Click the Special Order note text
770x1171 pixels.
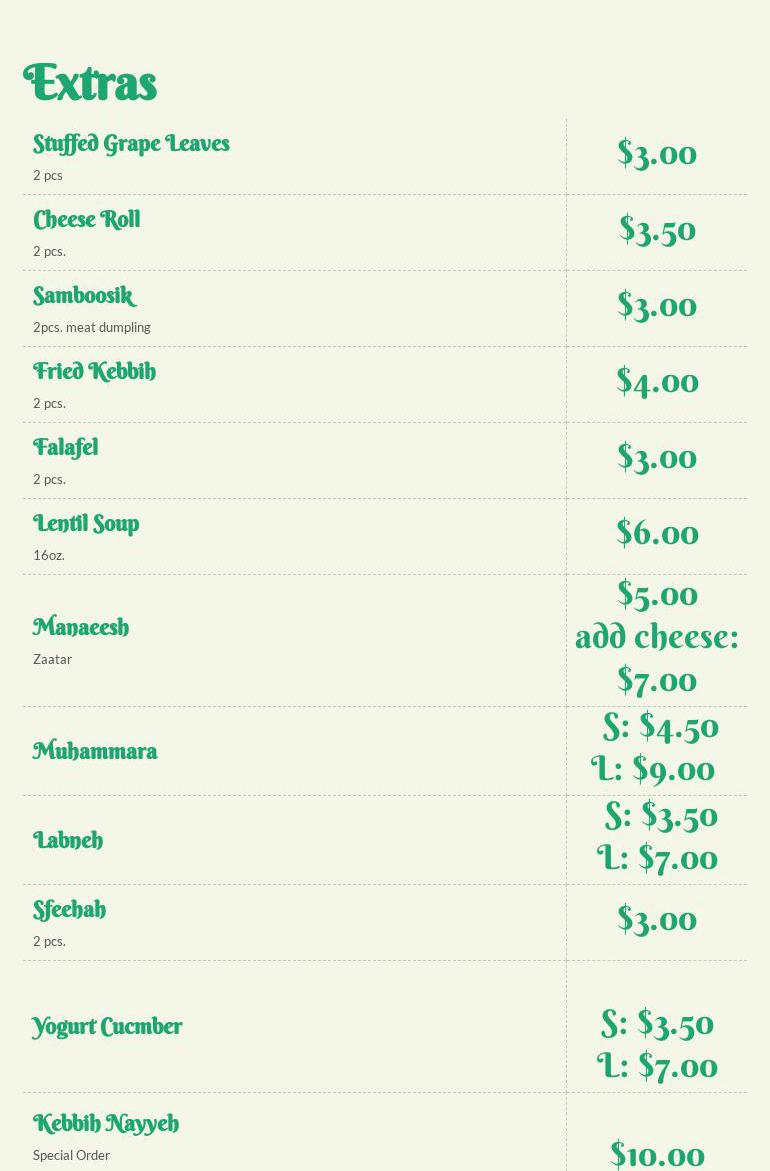pyautogui.click(x=71, y=1155)
